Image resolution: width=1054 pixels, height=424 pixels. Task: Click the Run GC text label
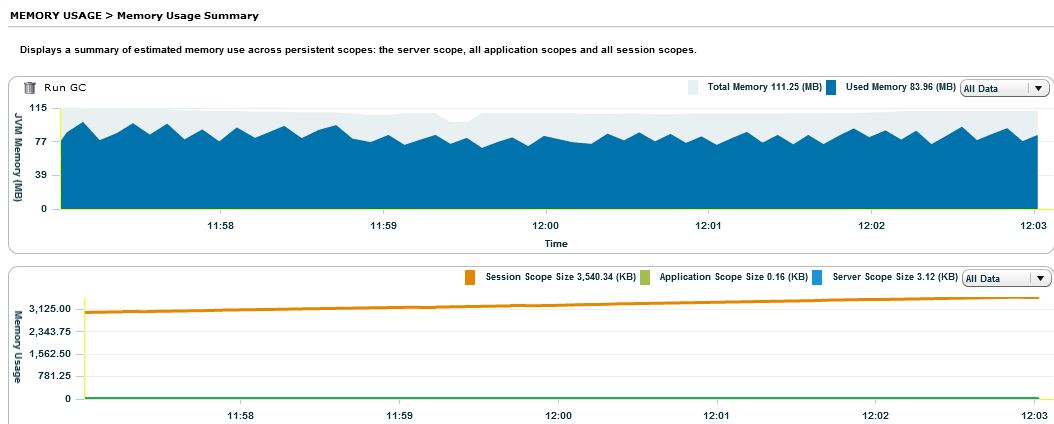(65, 88)
